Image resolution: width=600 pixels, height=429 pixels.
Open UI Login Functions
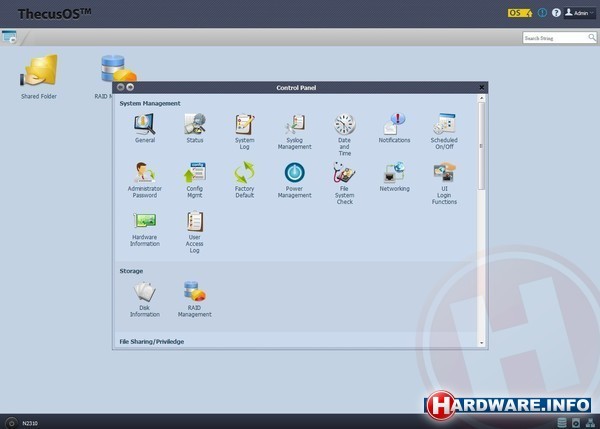(444, 183)
